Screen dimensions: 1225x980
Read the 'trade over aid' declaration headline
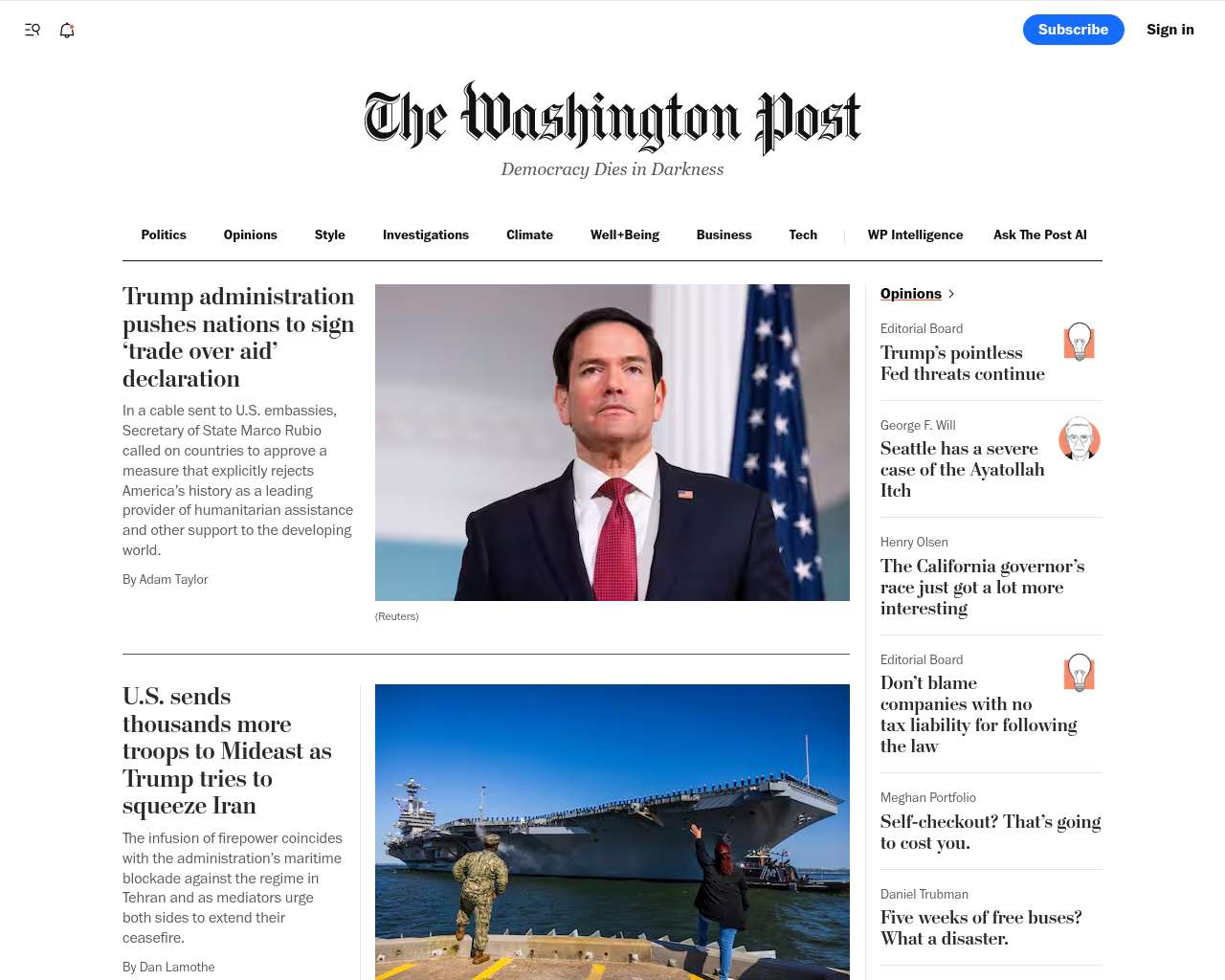click(x=238, y=338)
